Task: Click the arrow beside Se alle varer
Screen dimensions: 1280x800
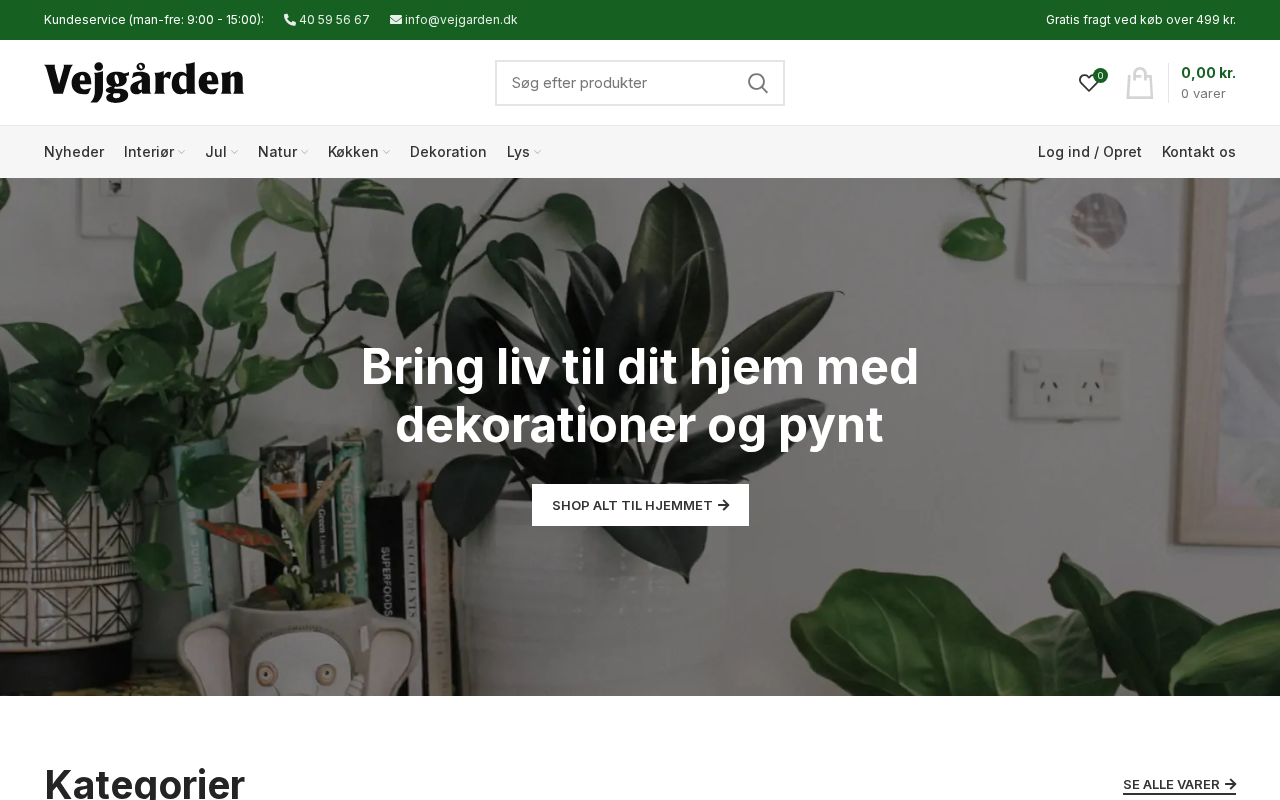Action: point(1231,785)
